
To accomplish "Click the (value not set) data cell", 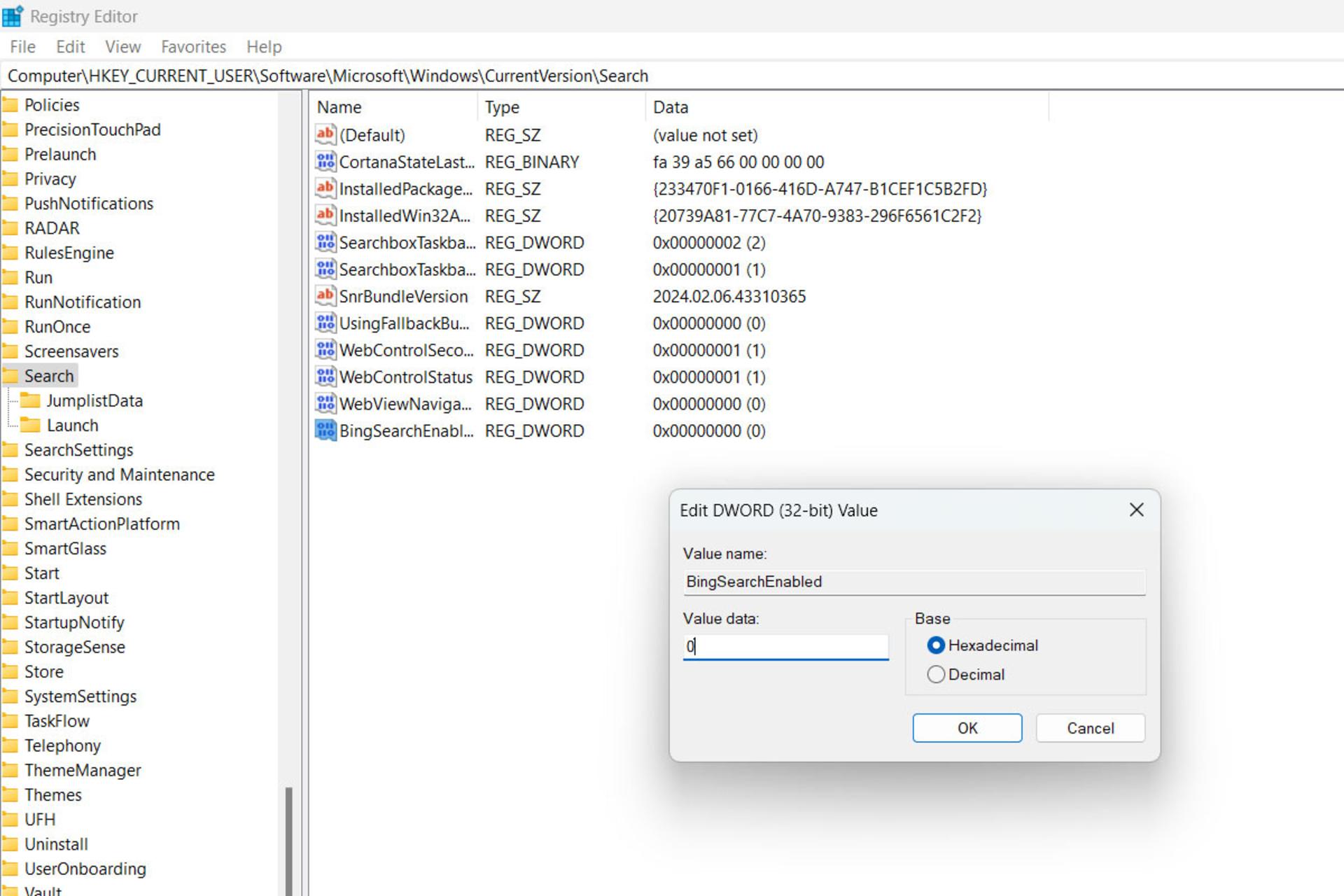I will pos(705,135).
